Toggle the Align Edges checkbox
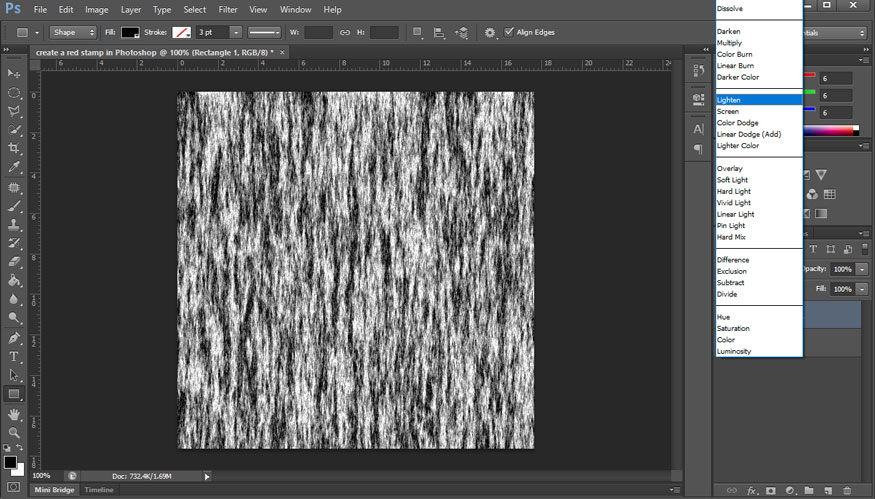This screenshot has width=875, height=499. click(509, 32)
